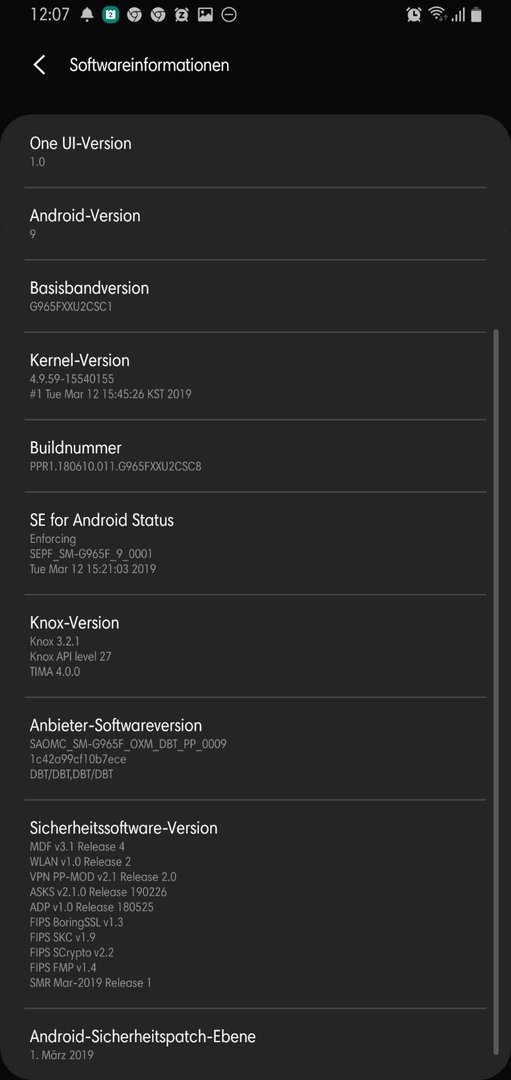Open the One UI-Version entry
This screenshot has height=1080, width=511.
pyautogui.click(x=256, y=152)
